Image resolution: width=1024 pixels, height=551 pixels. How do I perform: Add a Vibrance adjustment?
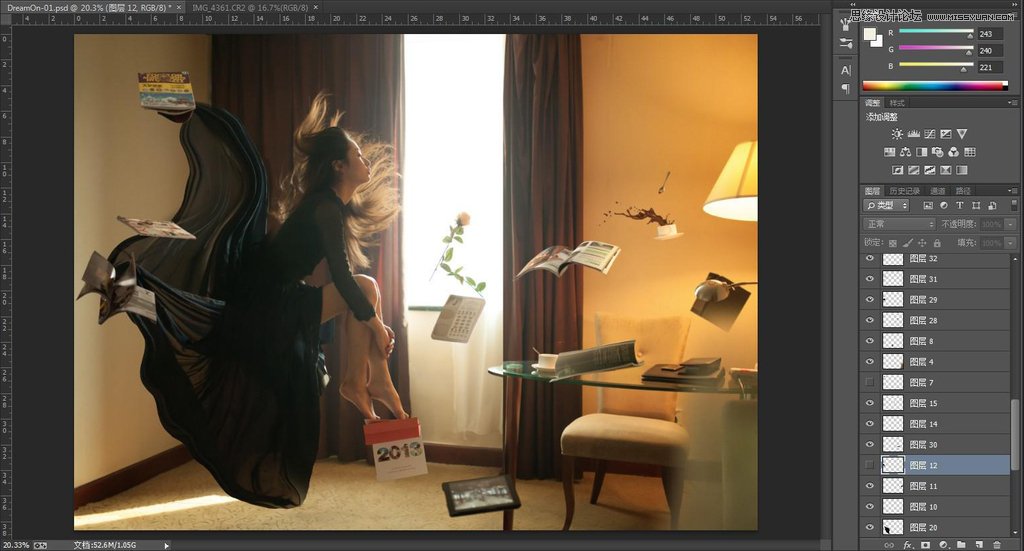[962, 134]
